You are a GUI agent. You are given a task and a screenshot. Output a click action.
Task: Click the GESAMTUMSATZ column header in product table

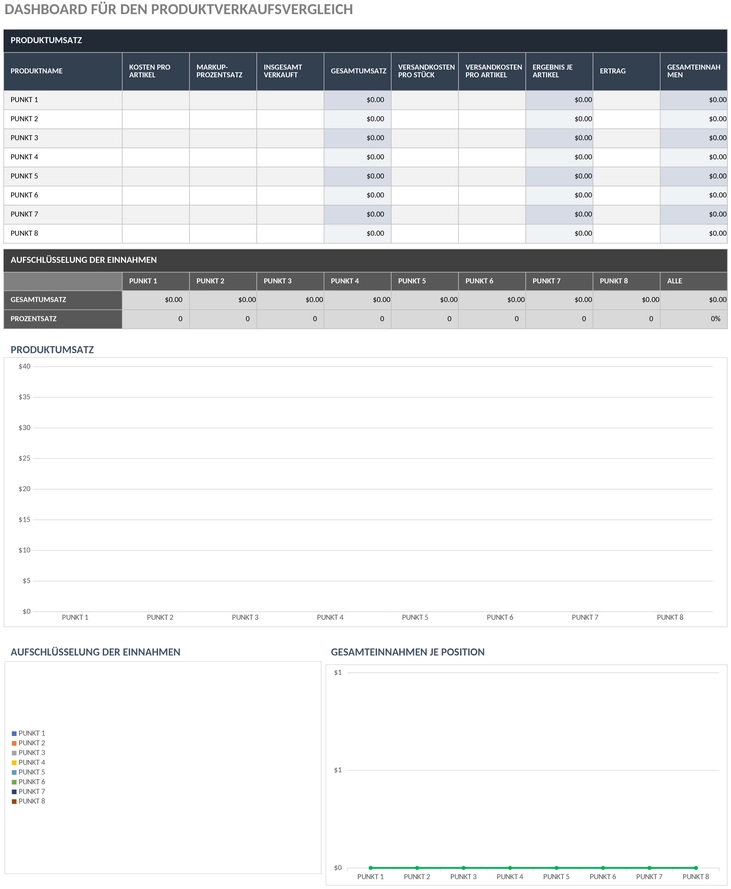coord(358,71)
